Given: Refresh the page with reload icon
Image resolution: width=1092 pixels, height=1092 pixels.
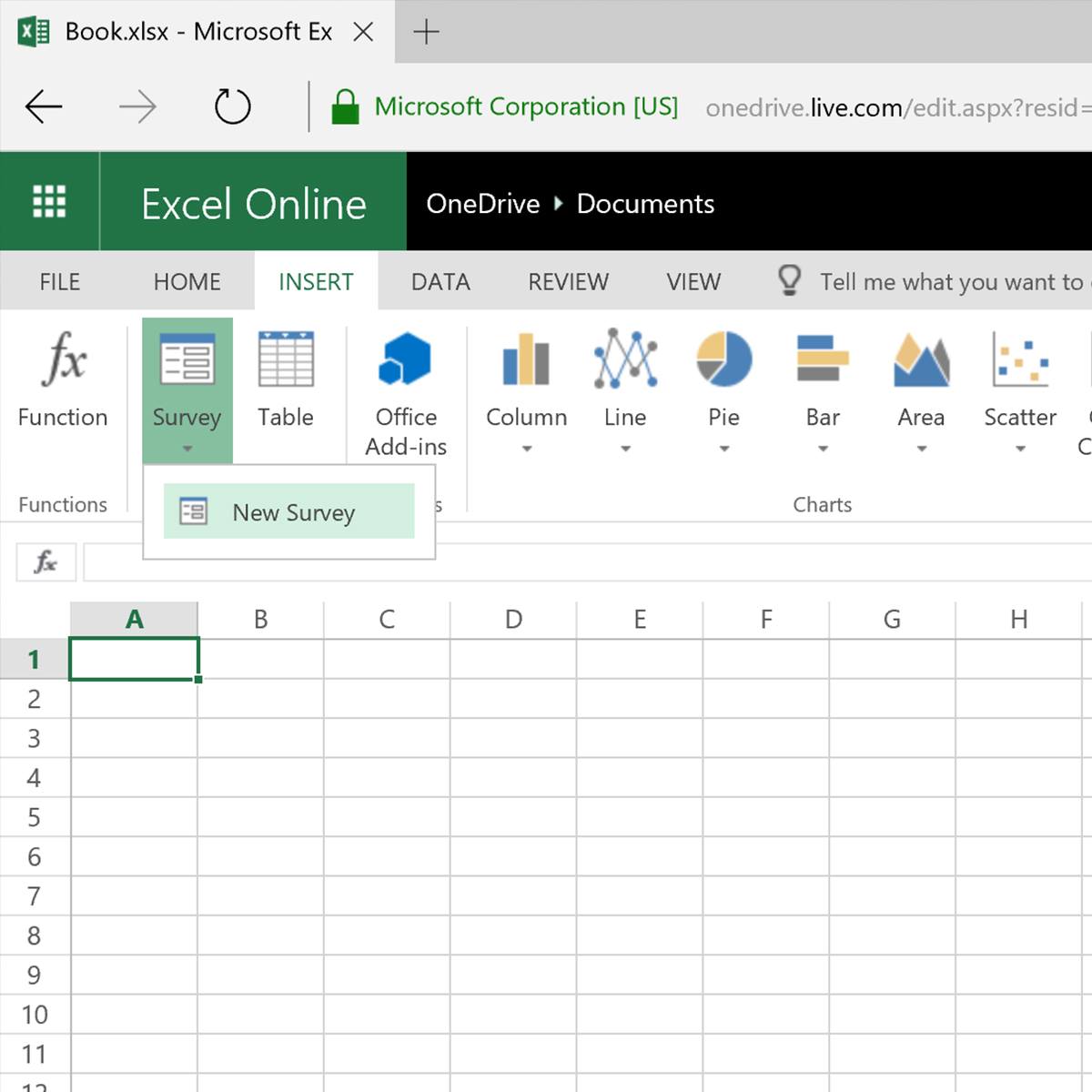Looking at the screenshot, I should (232, 106).
